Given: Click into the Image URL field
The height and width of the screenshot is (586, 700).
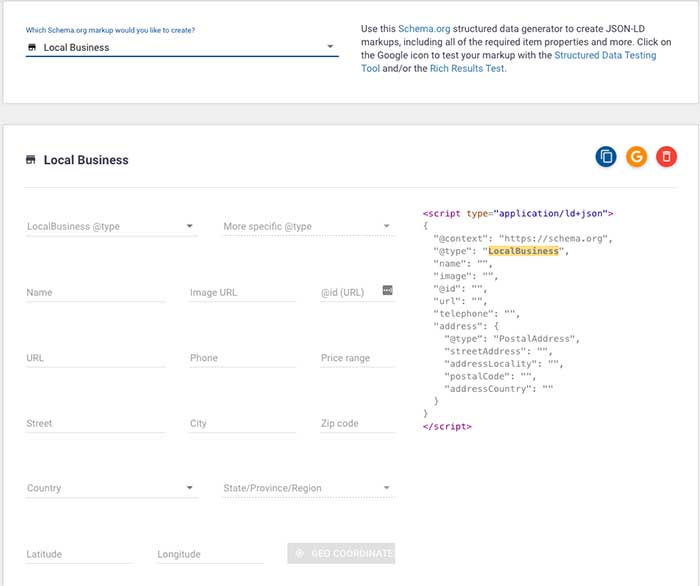Looking at the screenshot, I should [x=242, y=293].
